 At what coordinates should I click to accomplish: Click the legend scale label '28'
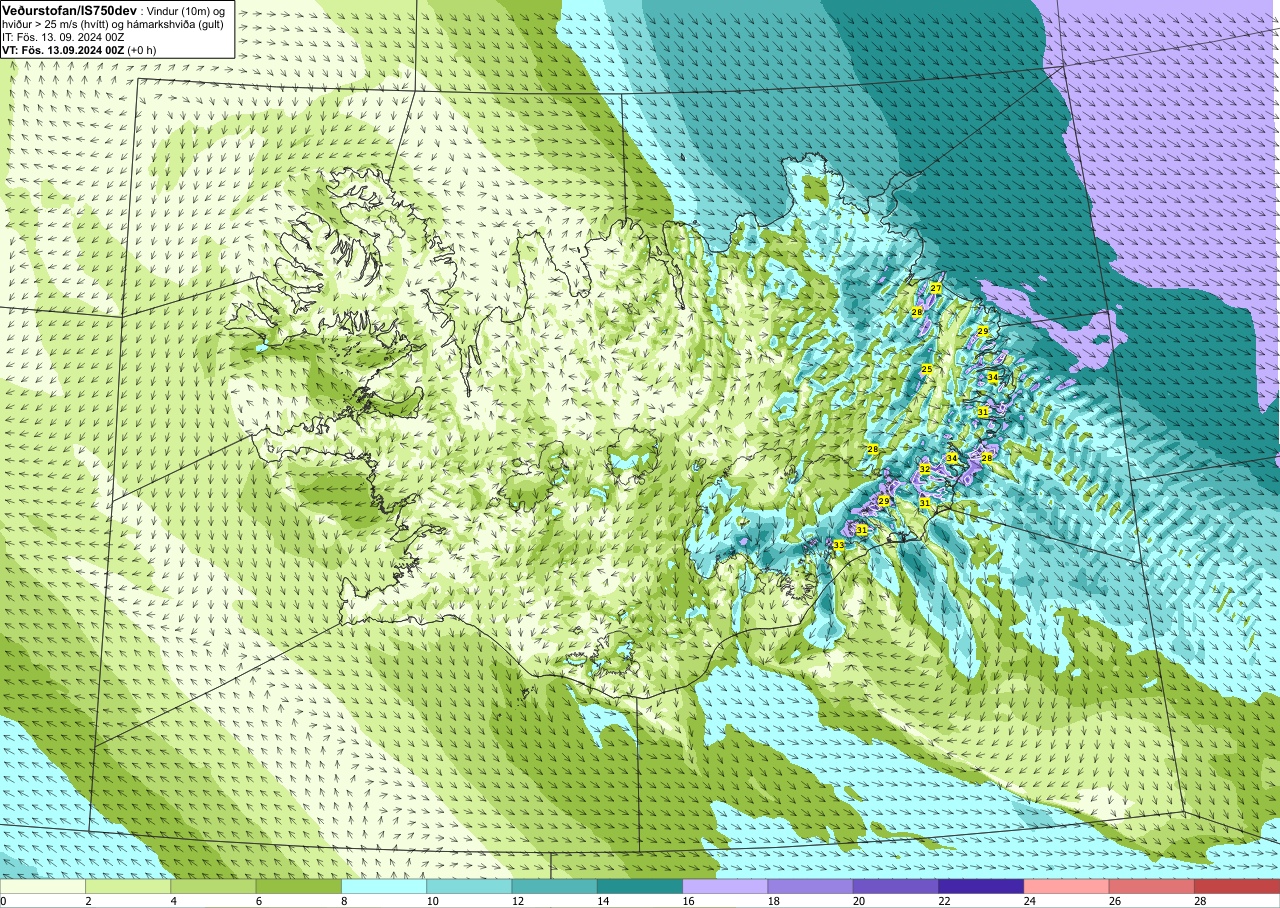click(1200, 901)
